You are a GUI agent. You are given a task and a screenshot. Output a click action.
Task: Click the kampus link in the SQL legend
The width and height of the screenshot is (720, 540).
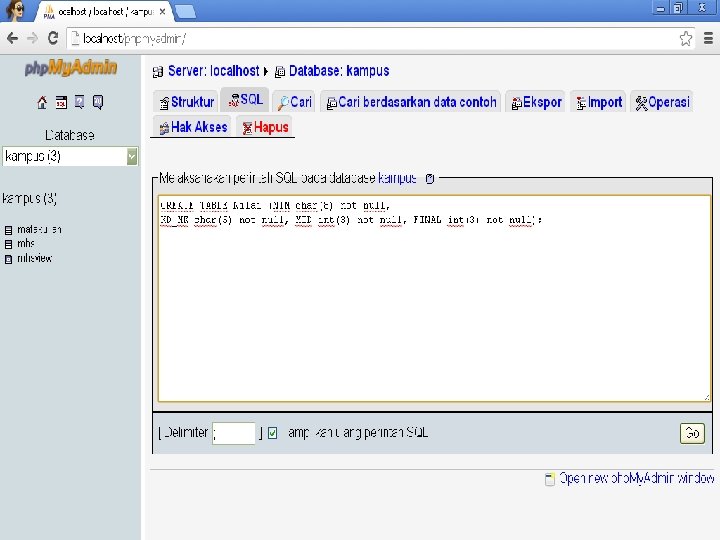[x=397, y=178]
